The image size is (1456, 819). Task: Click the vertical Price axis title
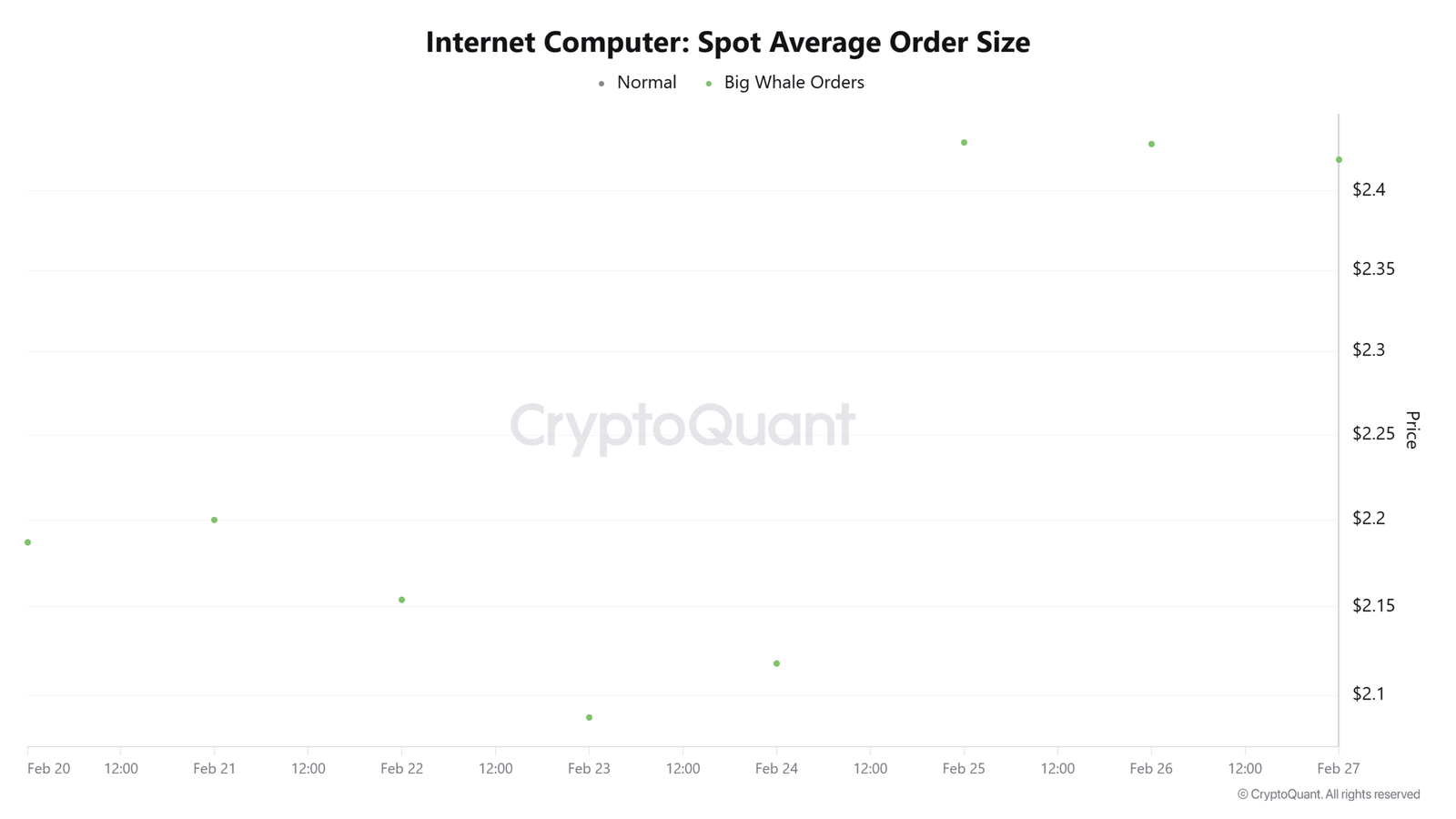(1412, 430)
